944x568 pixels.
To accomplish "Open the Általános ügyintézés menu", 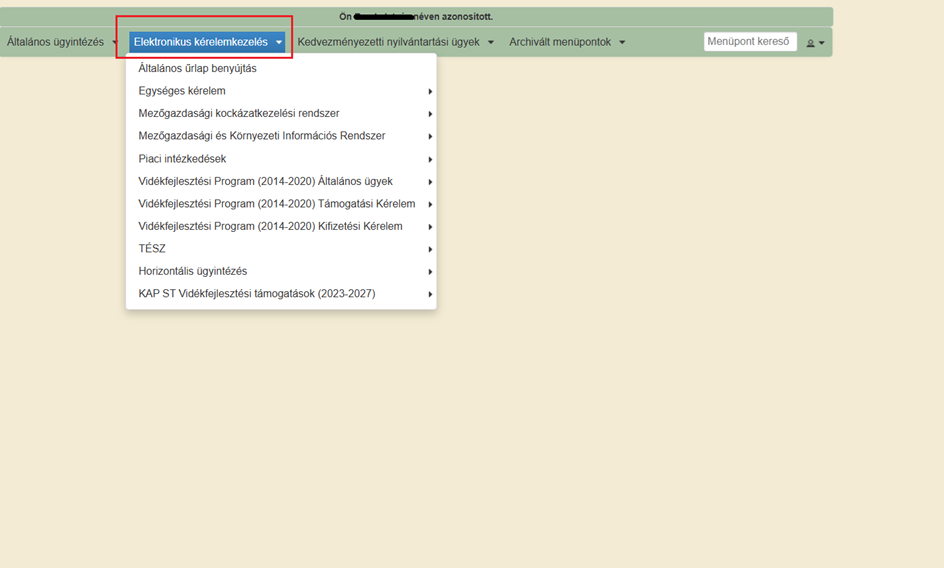I will [61, 42].
